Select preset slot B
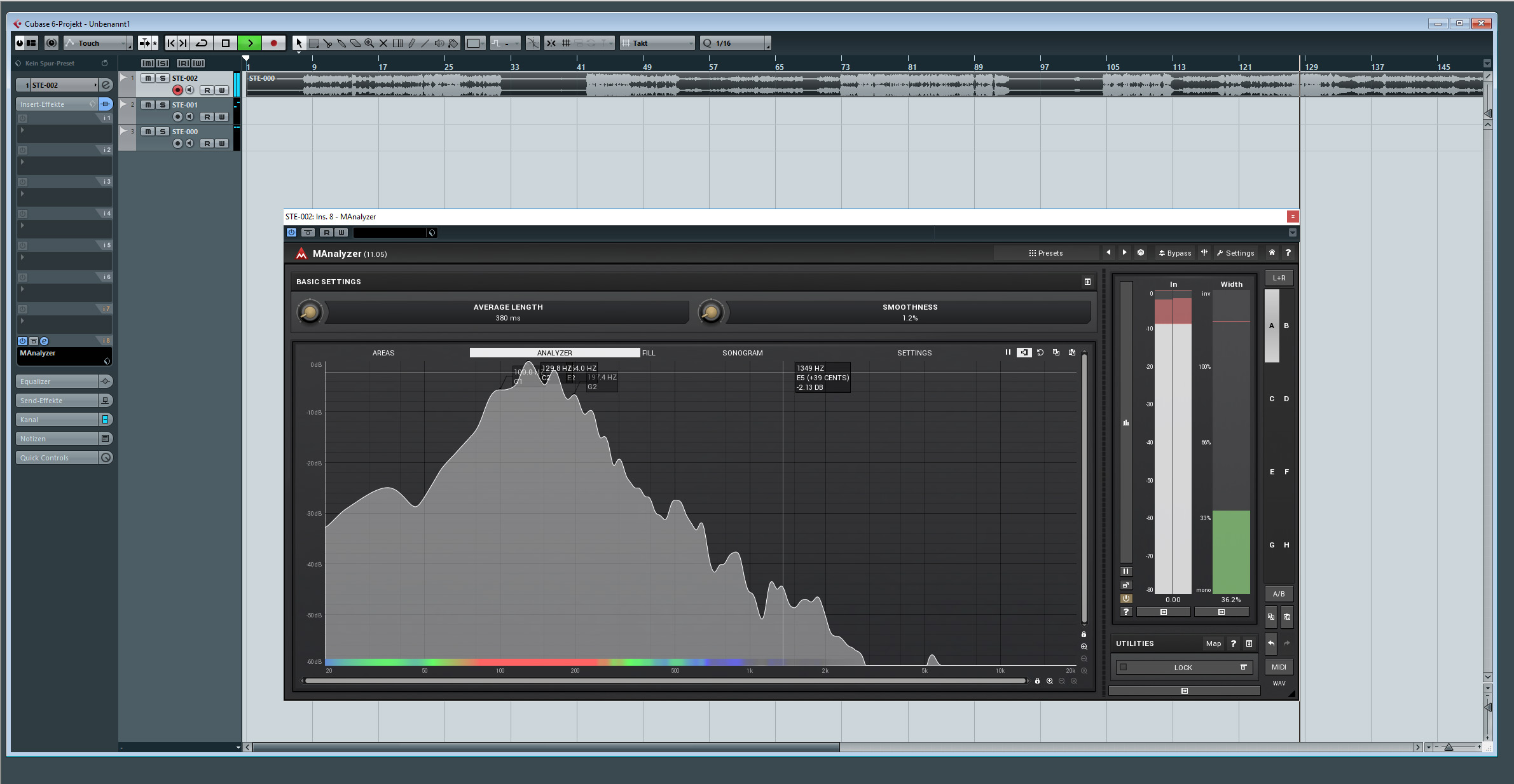Screen dimensions: 1514x784 (1286, 326)
